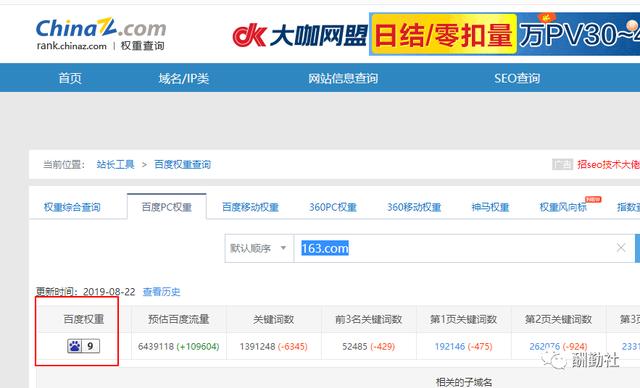
Task: Open the first-page keyword count 192146 link
Action: (450, 346)
